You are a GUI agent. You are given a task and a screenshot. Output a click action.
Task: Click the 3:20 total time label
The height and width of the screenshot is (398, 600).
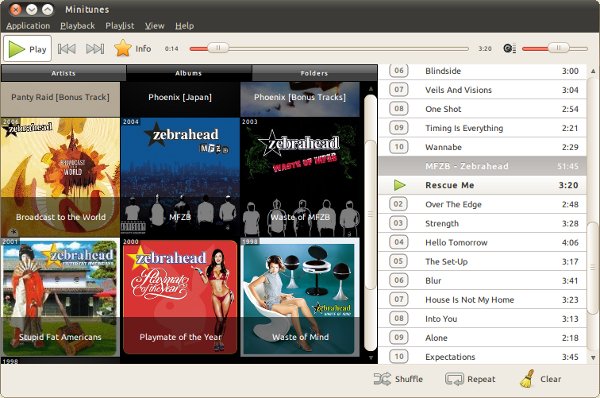[485, 49]
